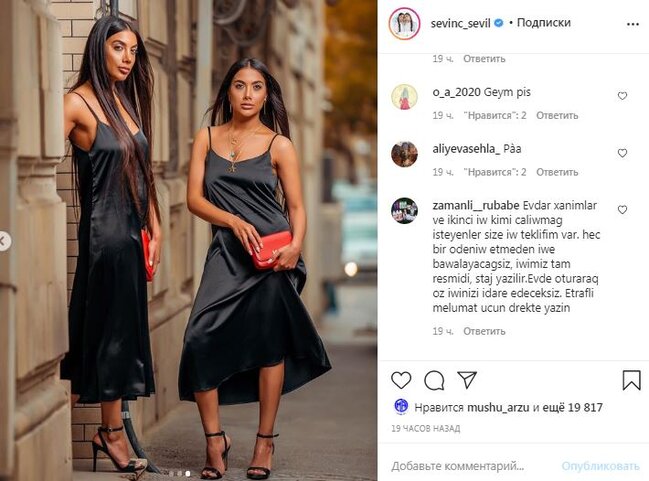Open zamanli__rubabe commenter avatar
The image size is (649, 481).
tap(404, 210)
